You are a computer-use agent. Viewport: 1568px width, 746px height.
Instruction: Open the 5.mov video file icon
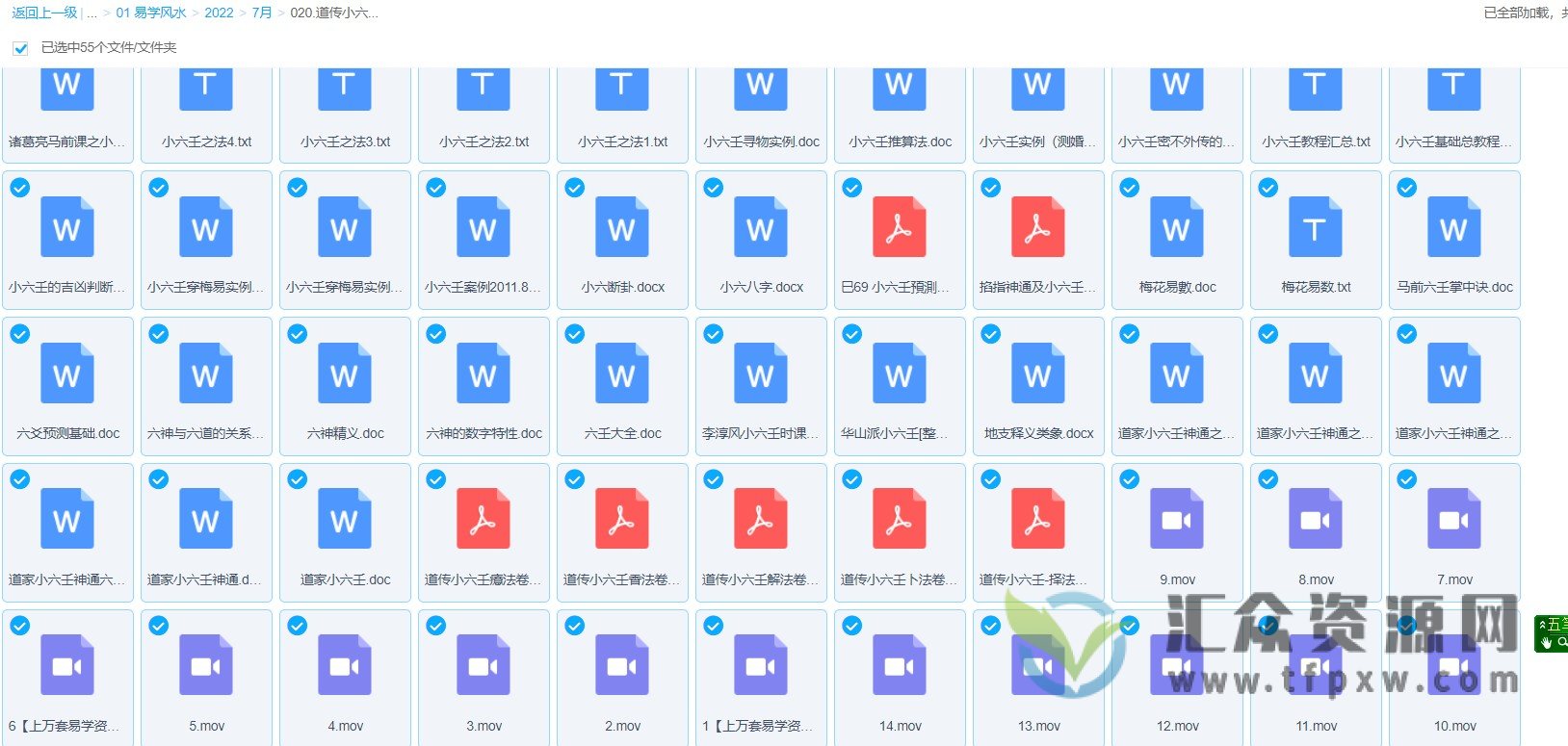click(x=205, y=666)
